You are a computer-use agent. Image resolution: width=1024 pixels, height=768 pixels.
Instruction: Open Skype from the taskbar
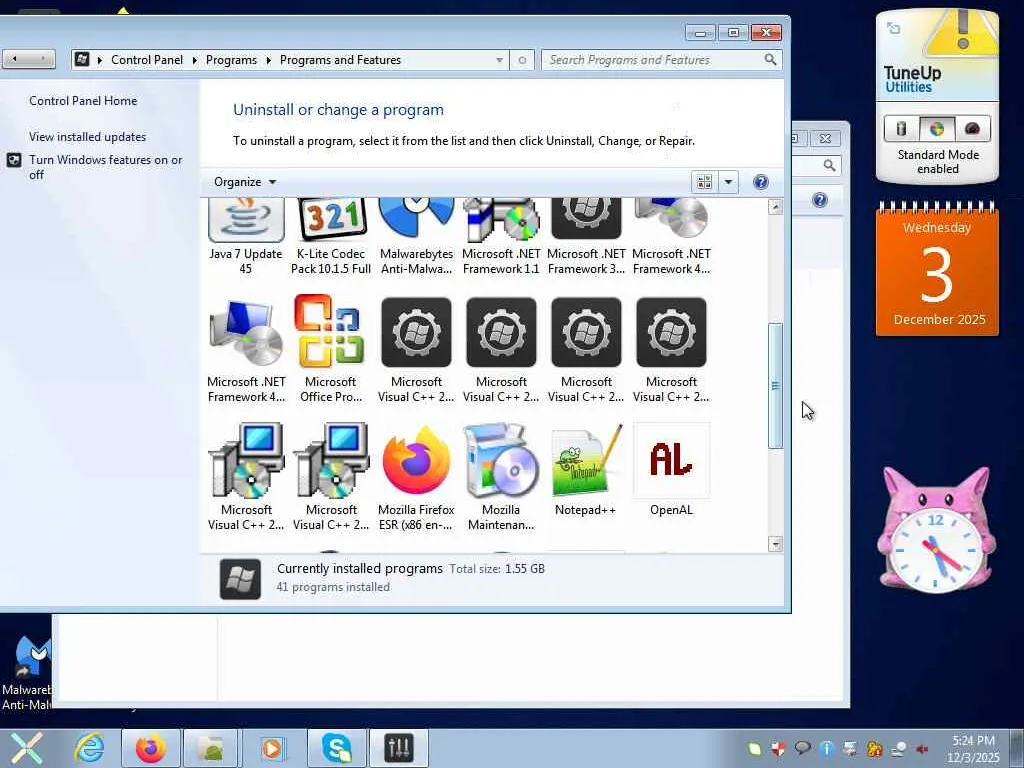(336, 748)
